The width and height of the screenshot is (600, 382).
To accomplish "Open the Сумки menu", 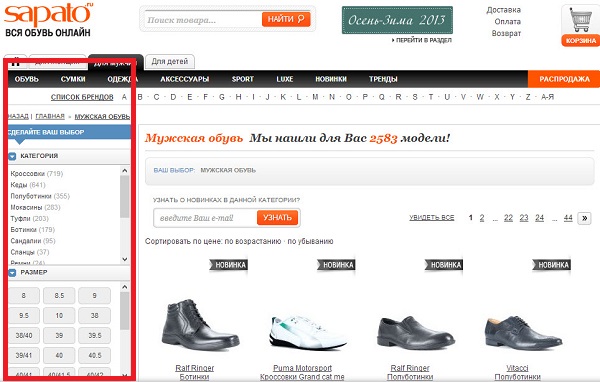I will (73, 79).
